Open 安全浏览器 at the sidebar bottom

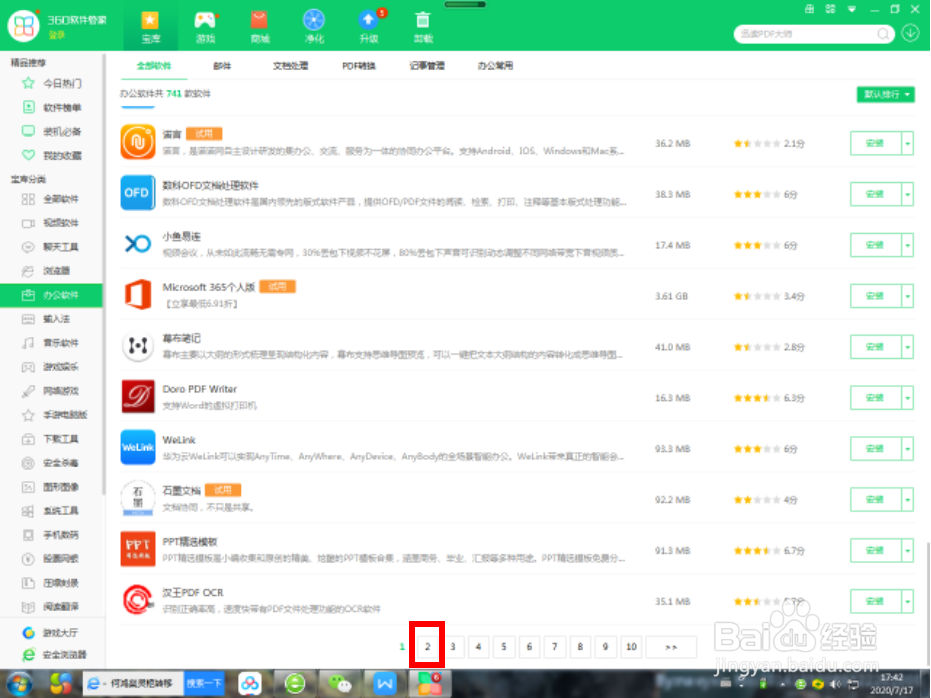coord(55,655)
